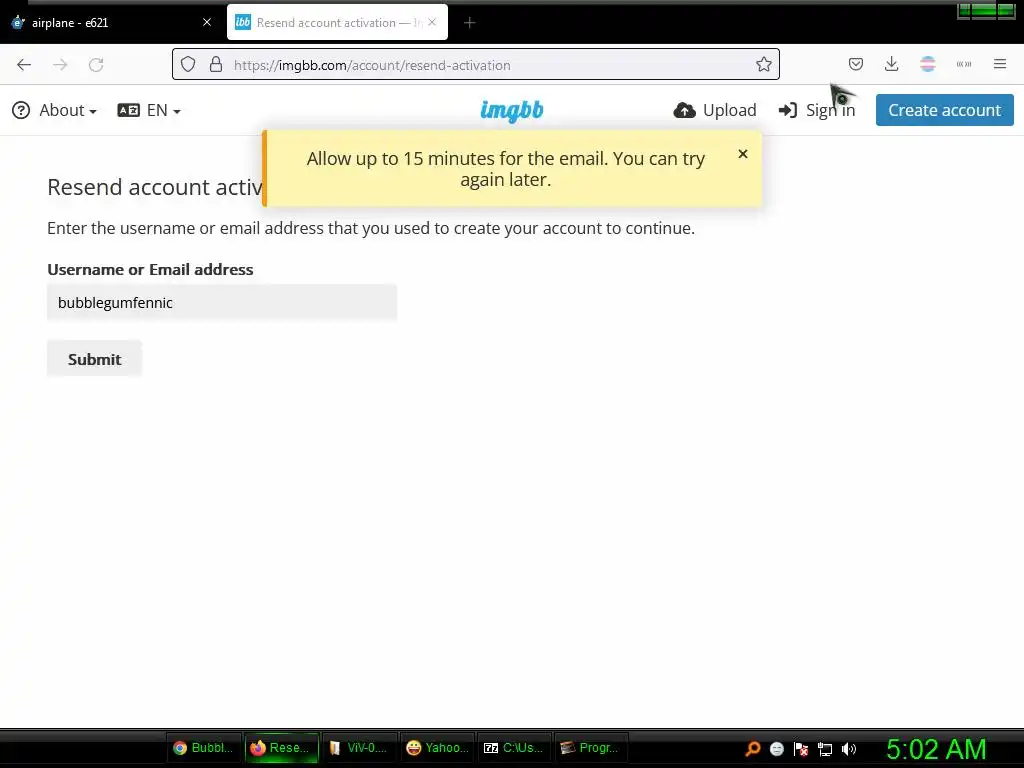The width and height of the screenshot is (1024, 768).
Task: Click the 5:02 AM clock
Action: coord(936,749)
